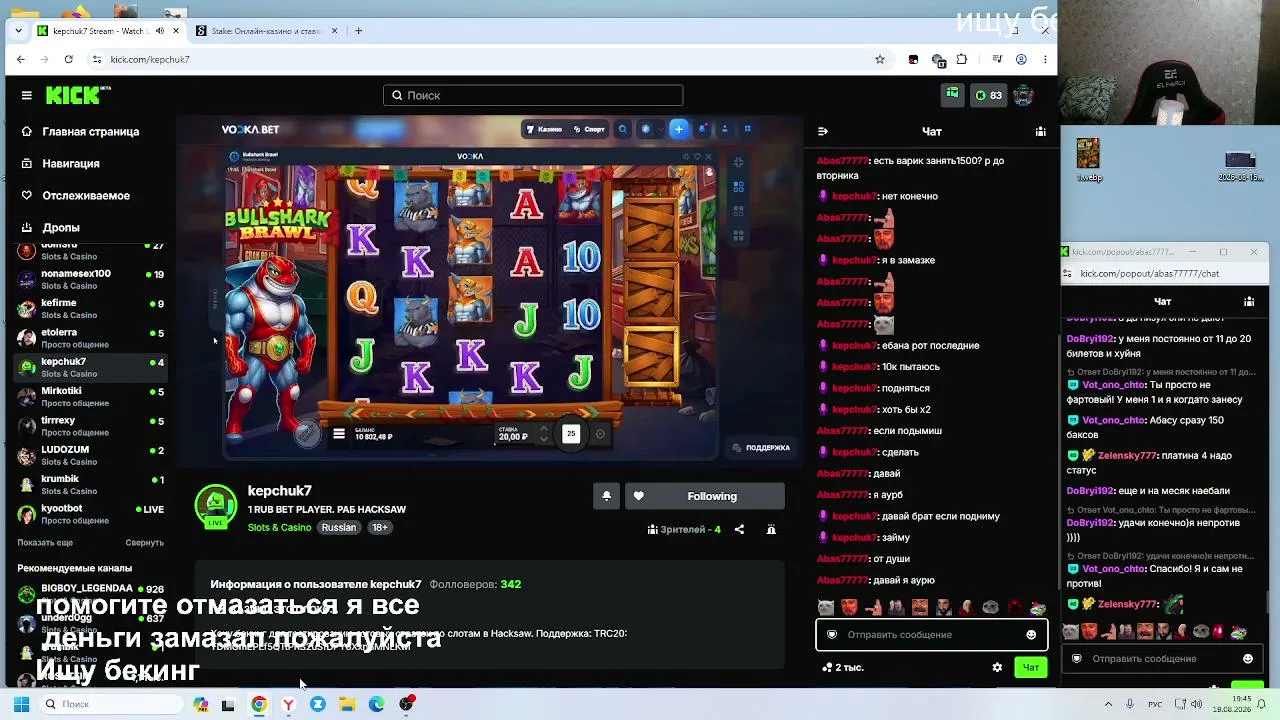This screenshot has width=1280, height=720.
Task: Click the spin button showing 25
Action: coord(571,433)
